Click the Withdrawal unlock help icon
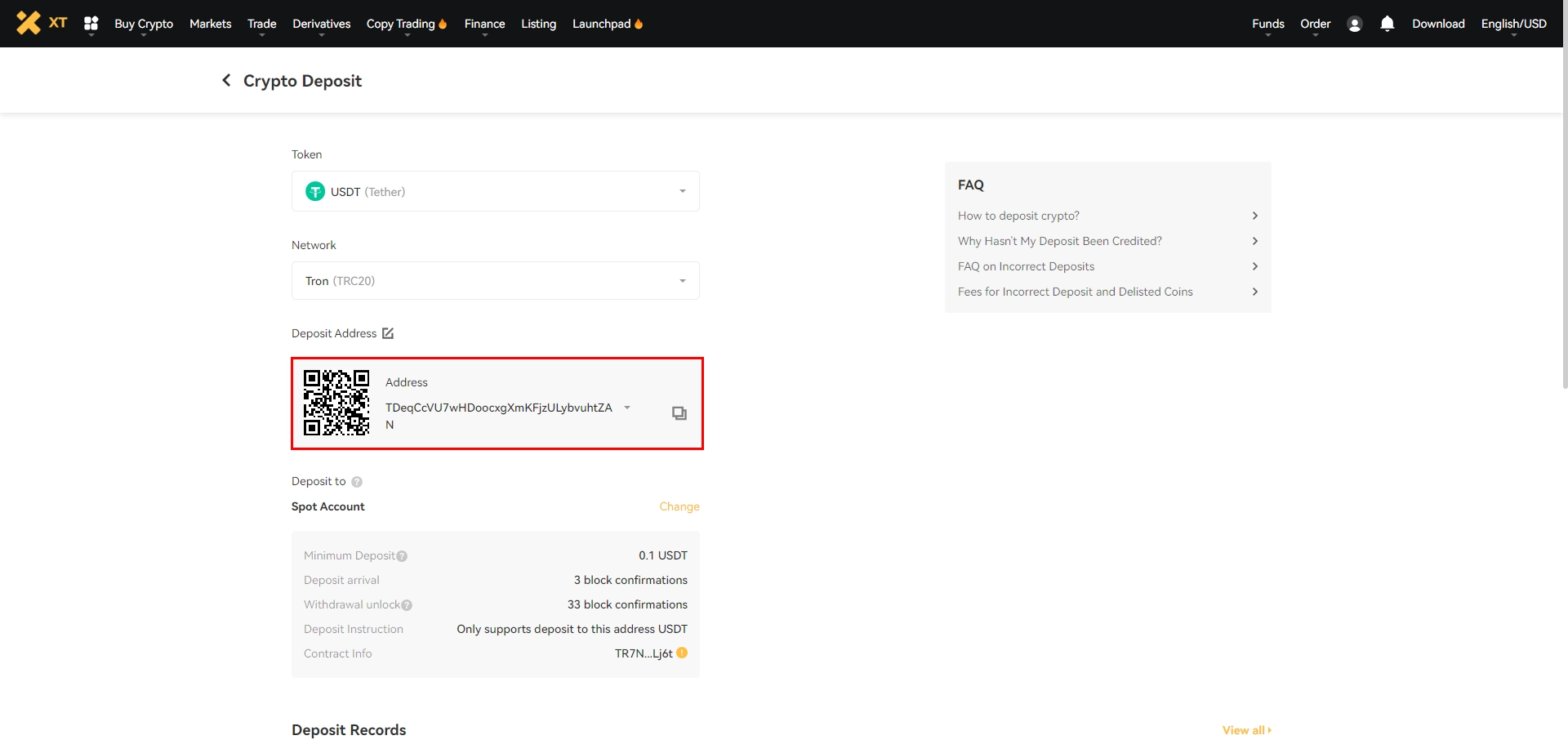This screenshot has height=740, width=1568. coord(407,605)
